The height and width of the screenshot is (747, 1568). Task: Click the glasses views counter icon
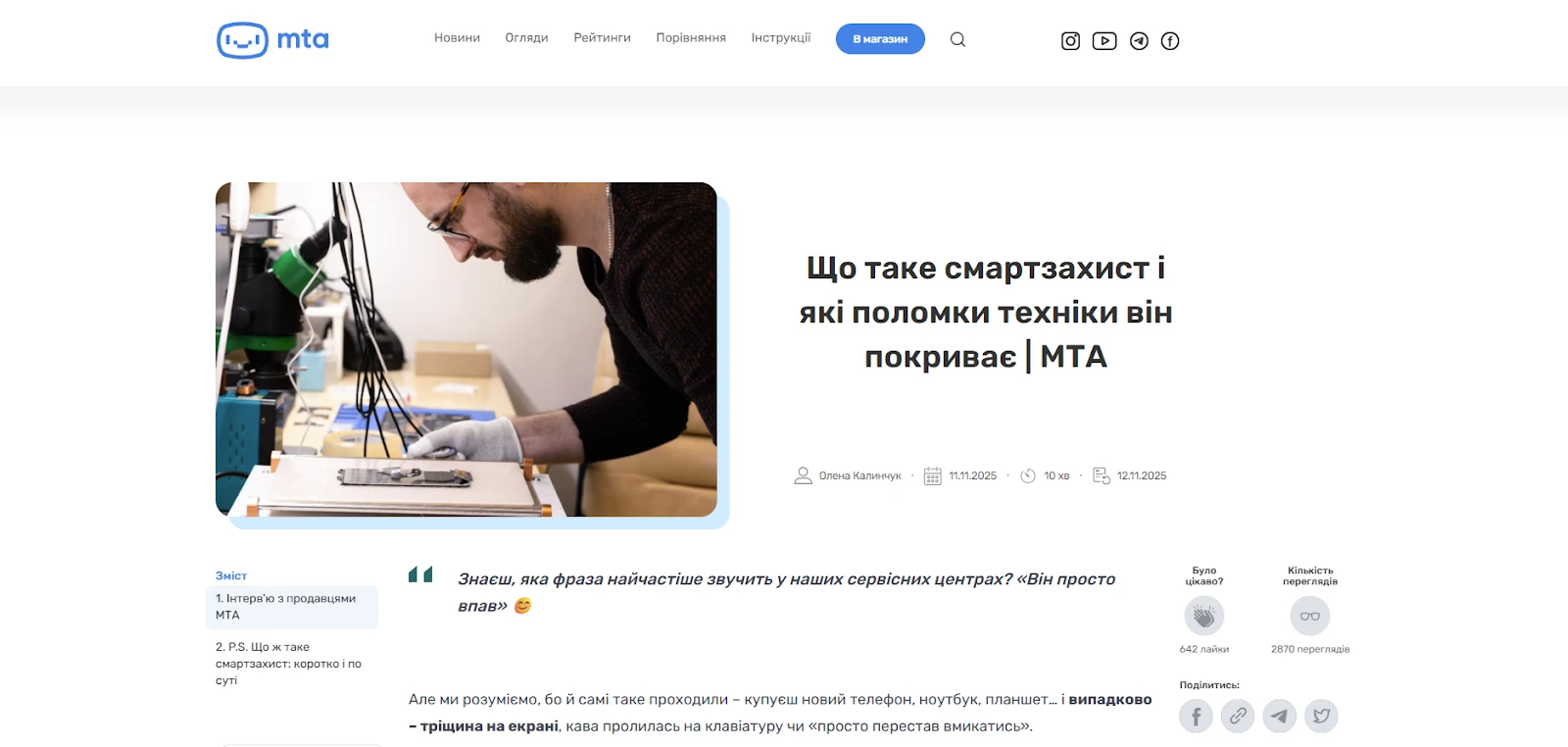tap(1310, 617)
